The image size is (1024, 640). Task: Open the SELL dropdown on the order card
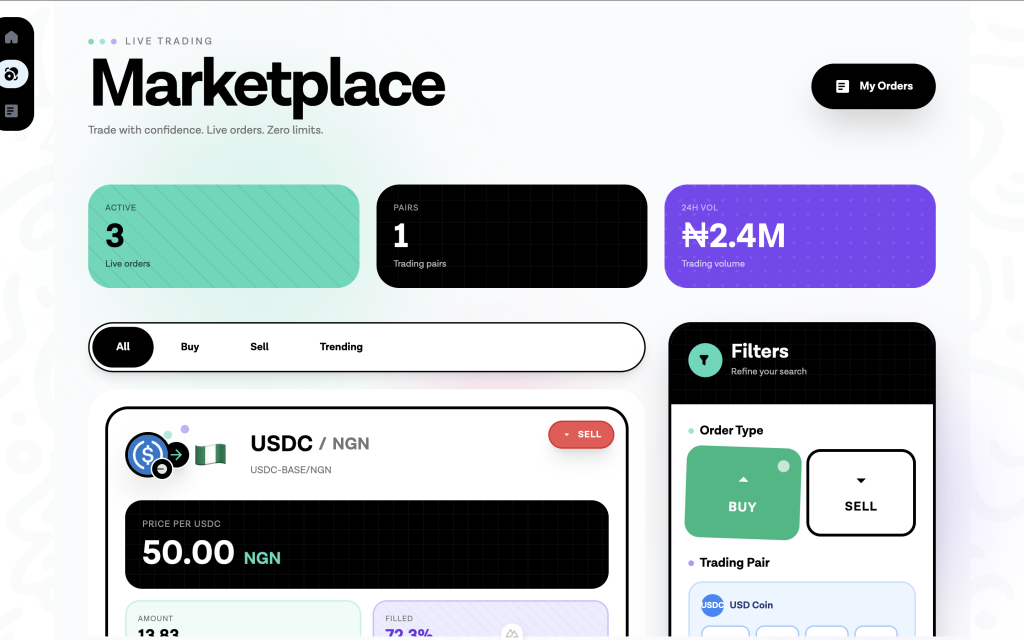pos(581,434)
